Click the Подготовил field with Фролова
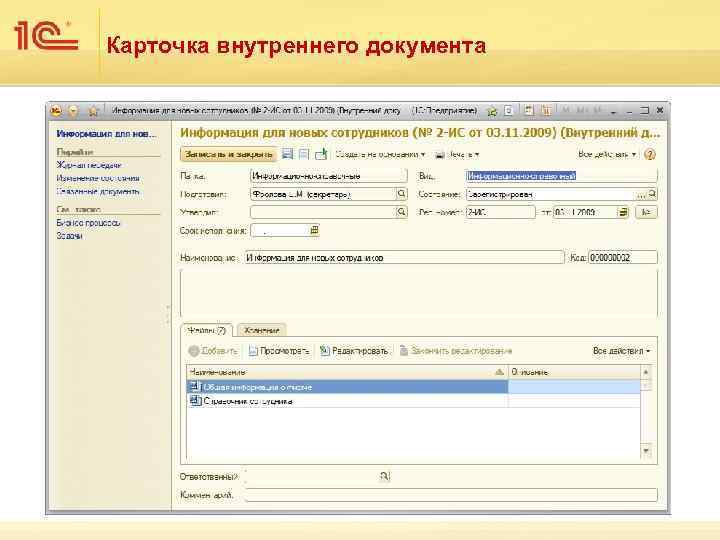 323,194
